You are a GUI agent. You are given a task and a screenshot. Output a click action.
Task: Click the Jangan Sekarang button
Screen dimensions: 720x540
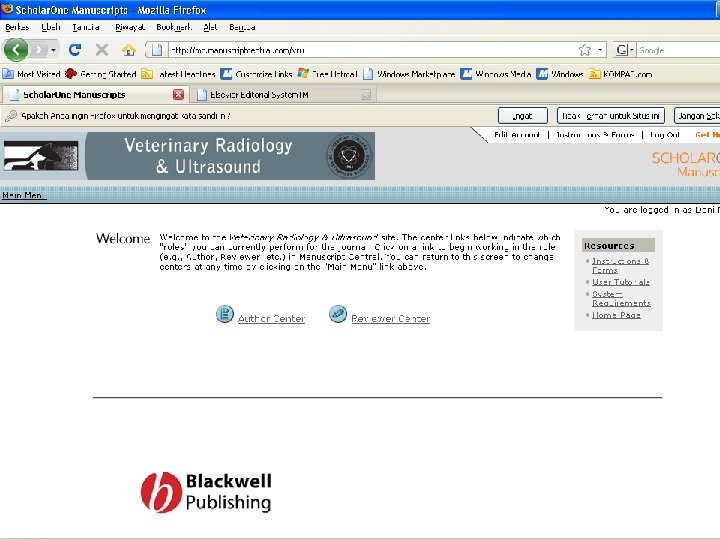pyautogui.click(x=697, y=116)
